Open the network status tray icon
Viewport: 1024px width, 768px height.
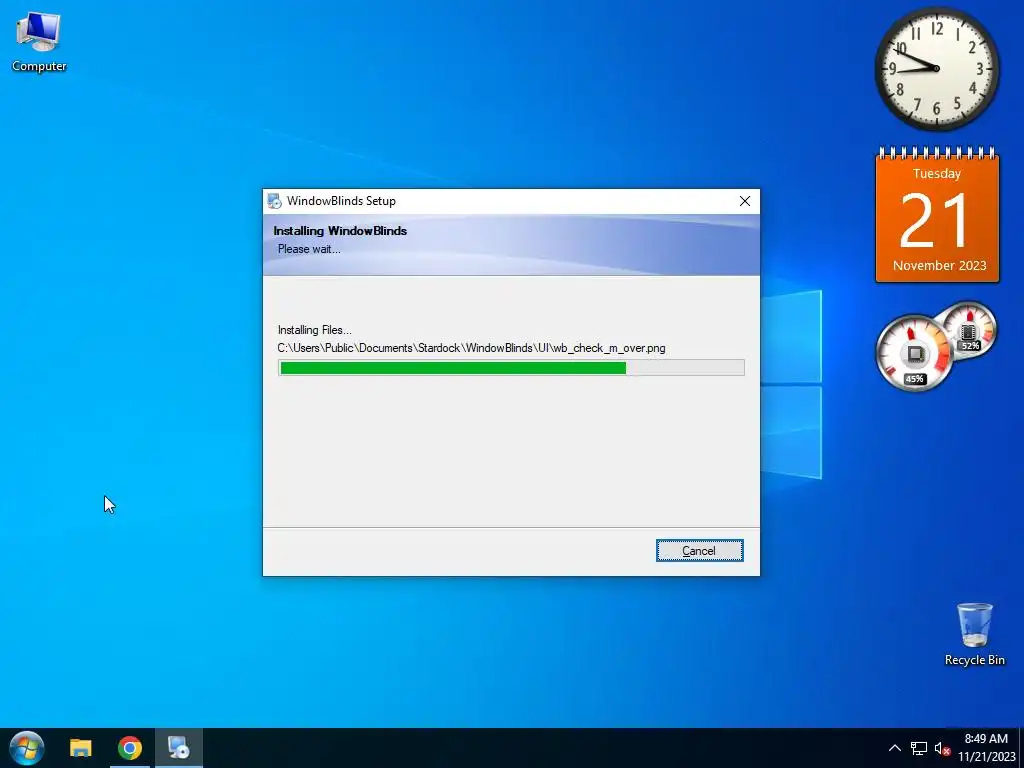point(919,748)
